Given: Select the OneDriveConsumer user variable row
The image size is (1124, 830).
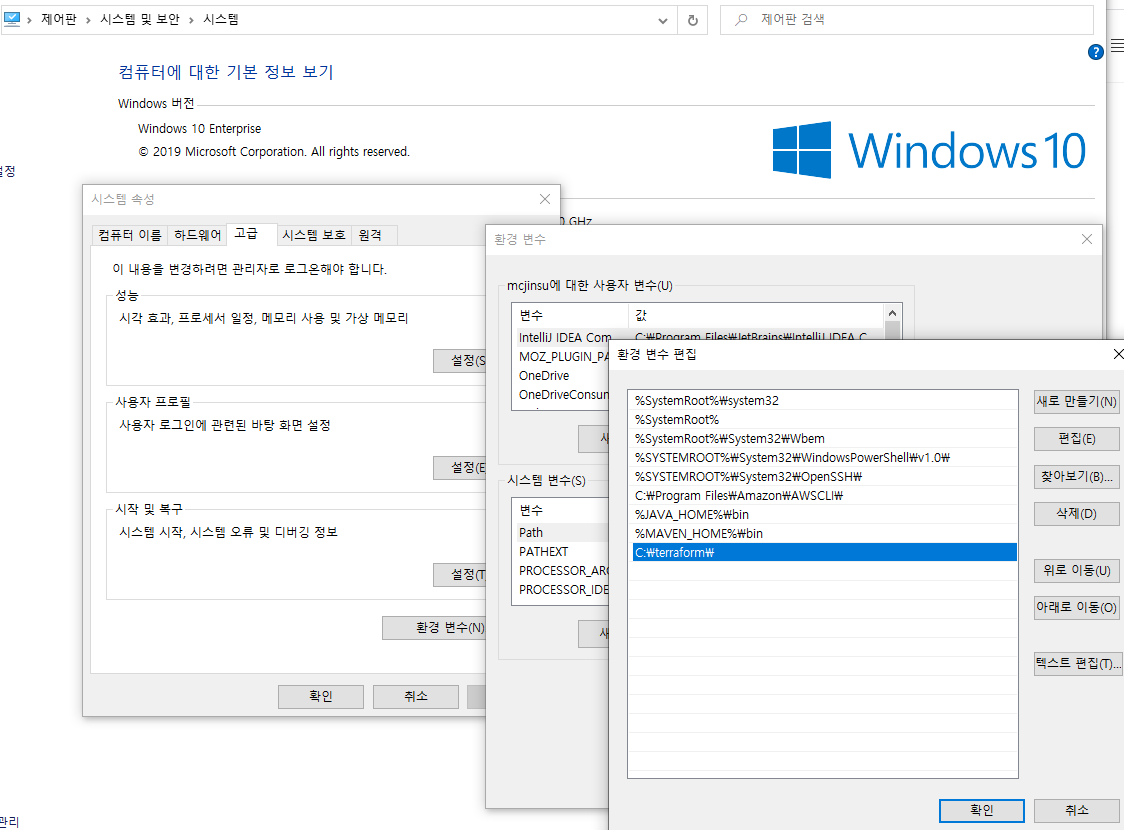Looking at the screenshot, I should pyautogui.click(x=564, y=394).
